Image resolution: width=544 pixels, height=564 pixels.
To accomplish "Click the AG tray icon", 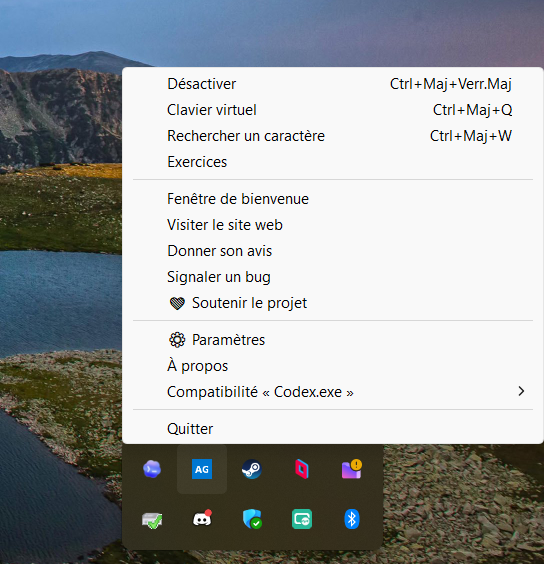I will pos(202,469).
